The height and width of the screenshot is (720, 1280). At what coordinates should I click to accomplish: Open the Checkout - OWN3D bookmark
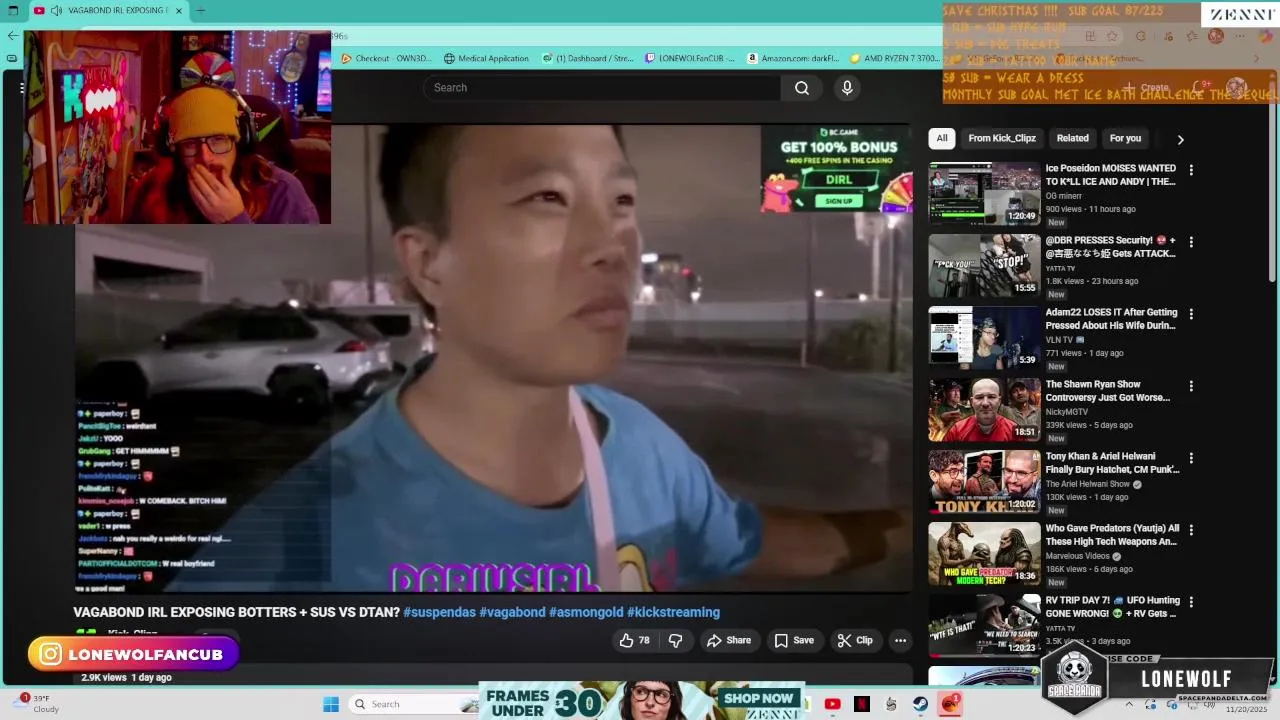click(386, 58)
